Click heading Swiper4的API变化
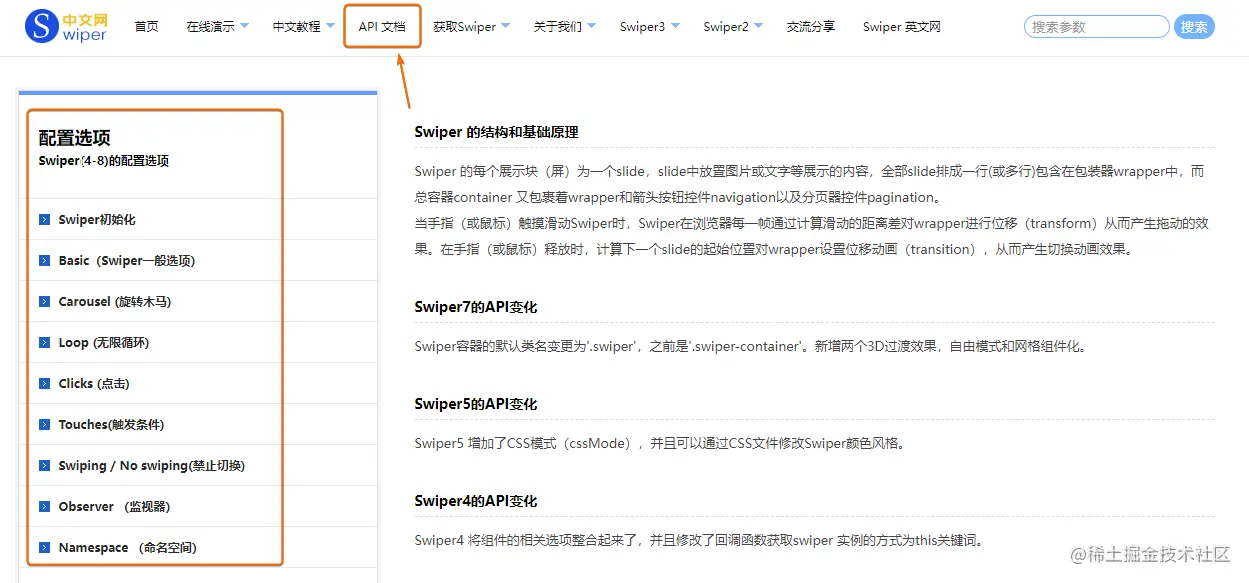Screen dimensions: 1249x583 [x=476, y=501]
